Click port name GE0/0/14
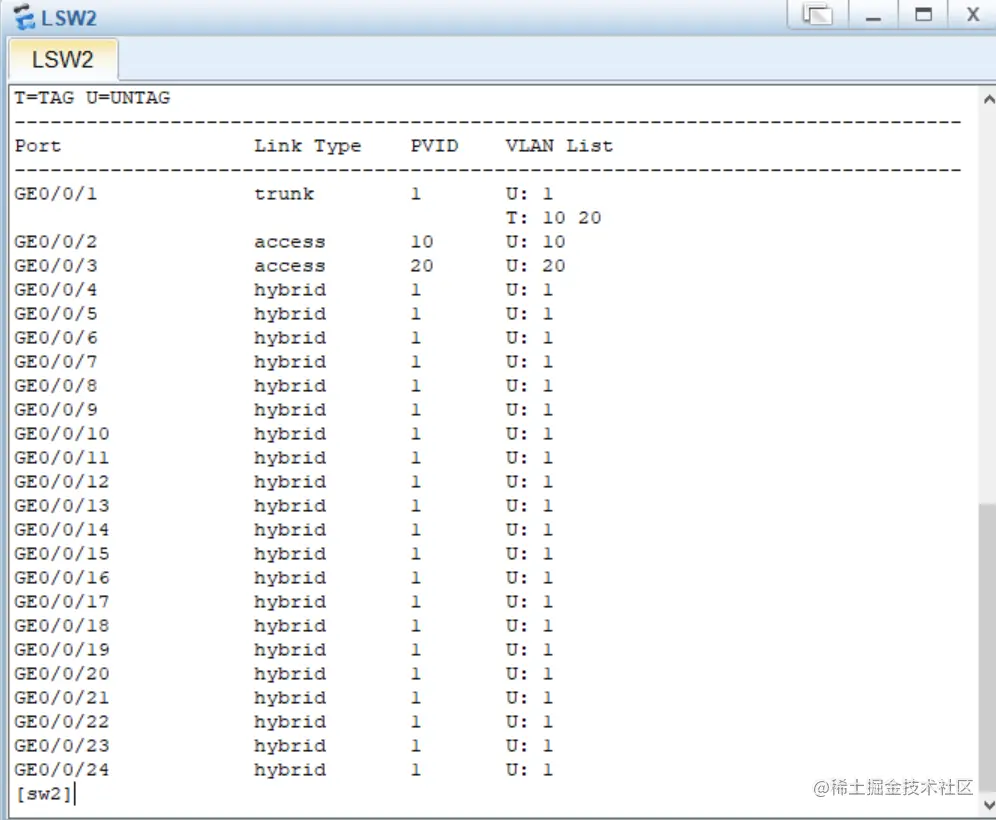Screen dimensions: 996x820 coord(62,530)
